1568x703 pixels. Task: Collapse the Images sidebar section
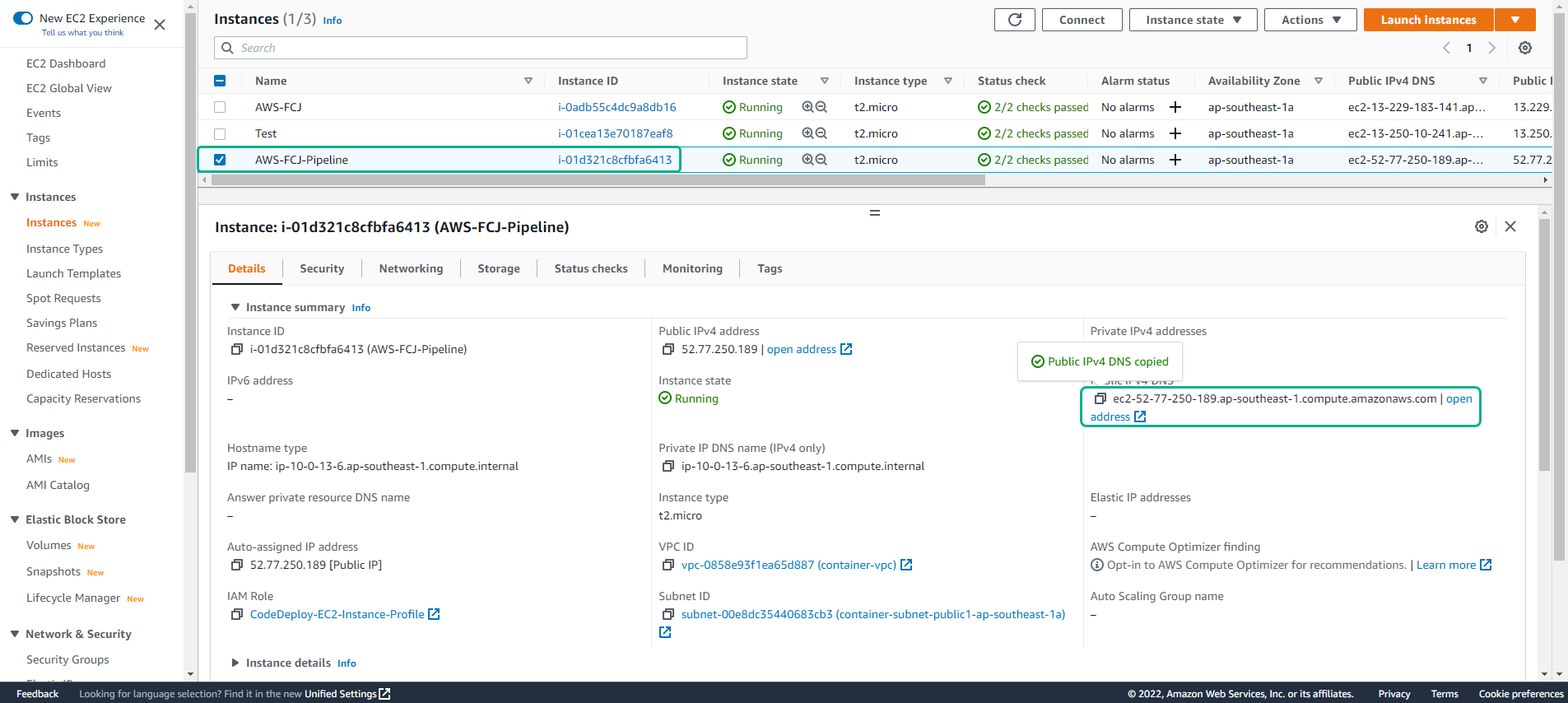coord(15,433)
